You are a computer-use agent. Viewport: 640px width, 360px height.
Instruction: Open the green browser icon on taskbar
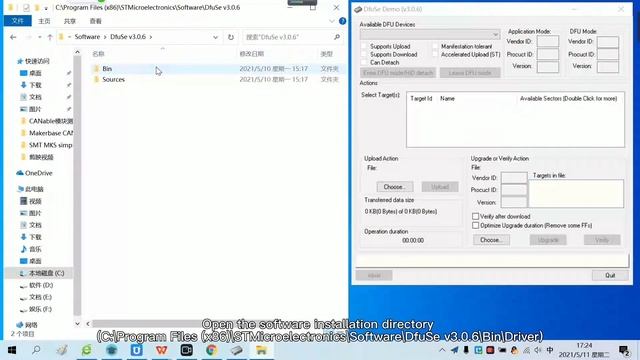87,350
